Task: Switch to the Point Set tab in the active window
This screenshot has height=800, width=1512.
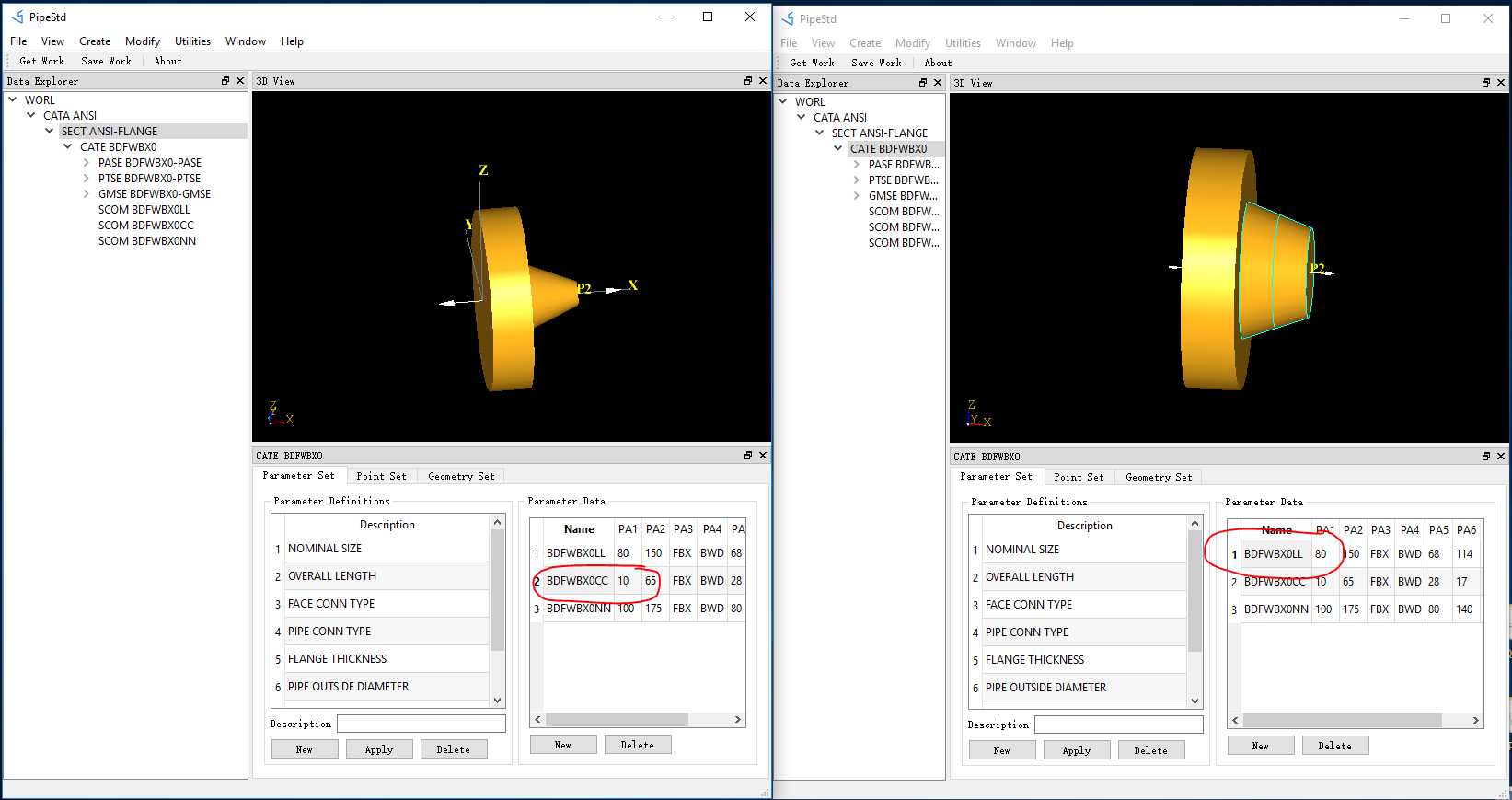Action: click(x=381, y=476)
